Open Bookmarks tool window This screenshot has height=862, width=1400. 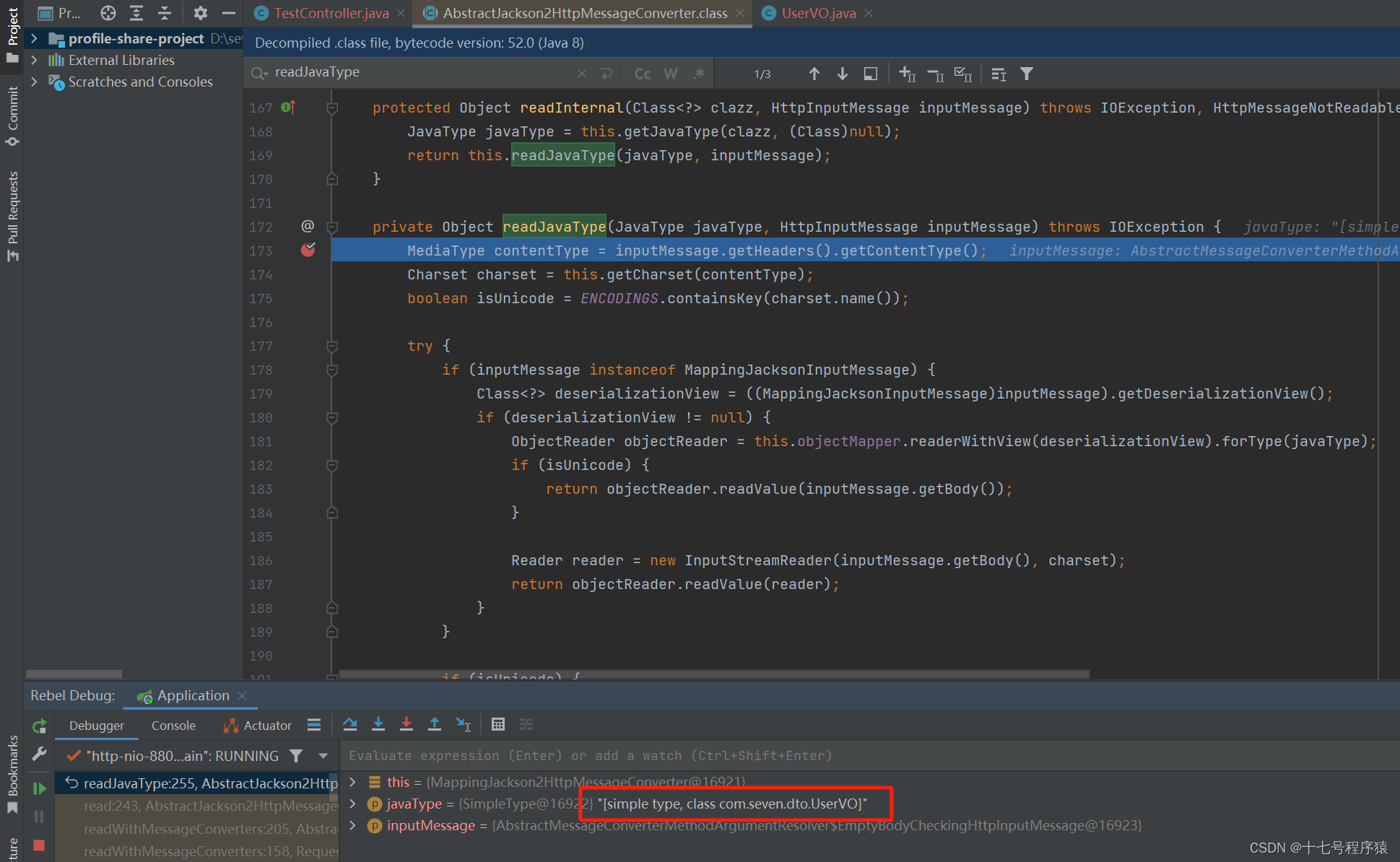[x=12, y=774]
